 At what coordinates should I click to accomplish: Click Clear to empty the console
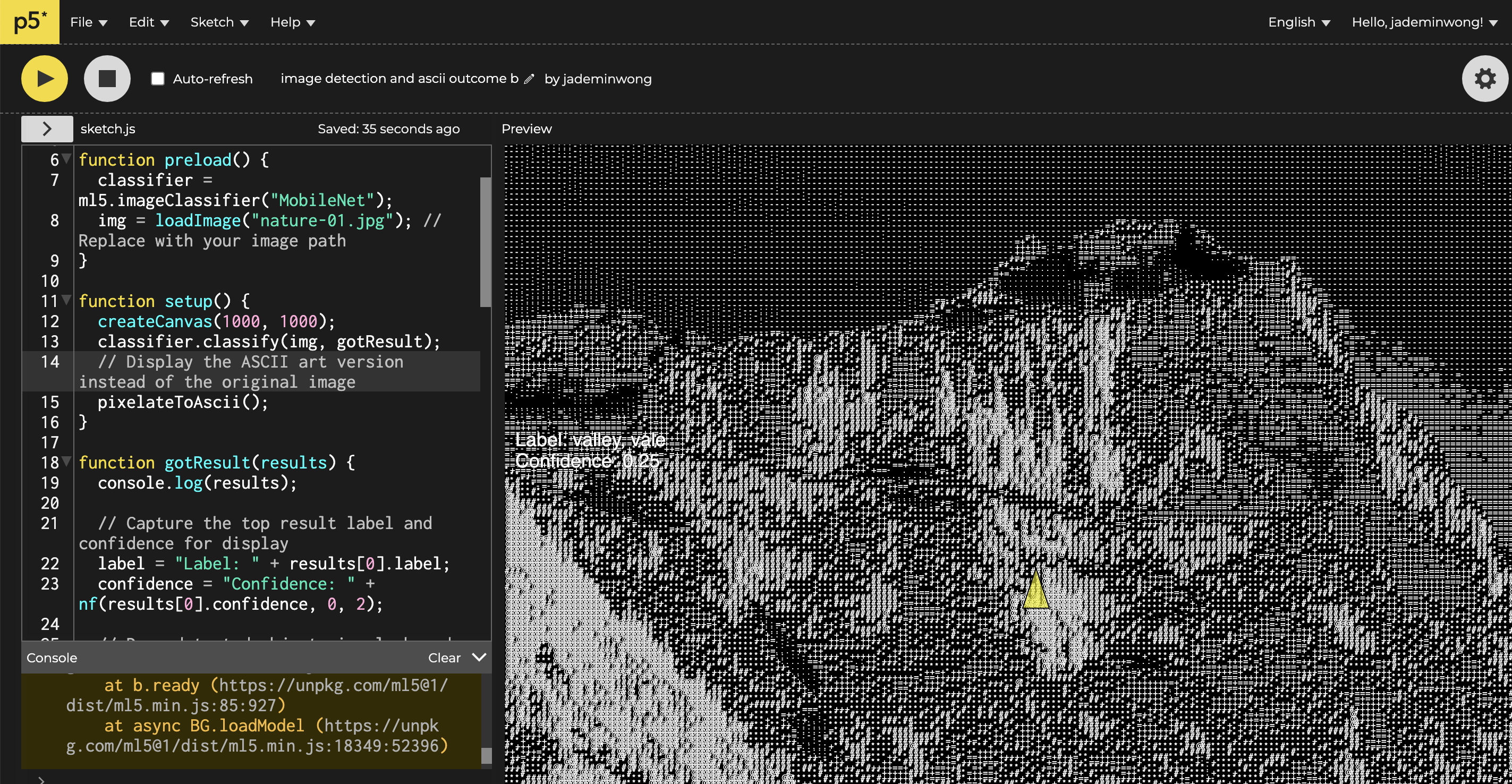pyautogui.click(x=444, y=658)
